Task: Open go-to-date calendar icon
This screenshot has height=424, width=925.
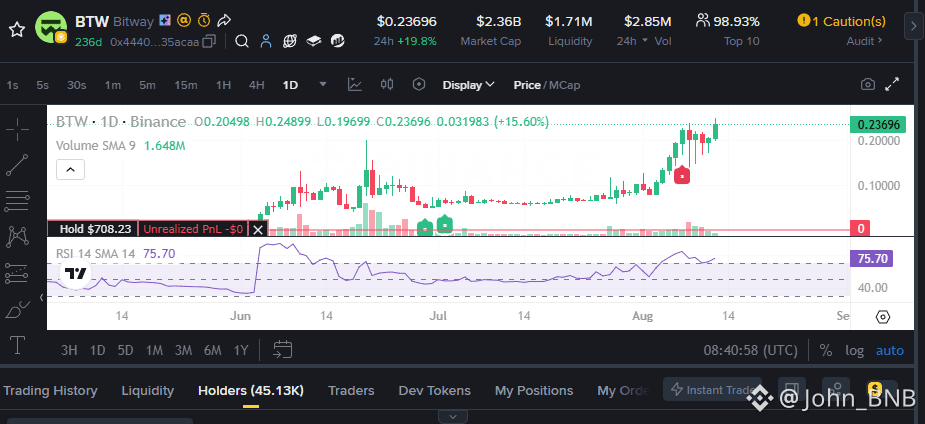Action: pos(283,350)
